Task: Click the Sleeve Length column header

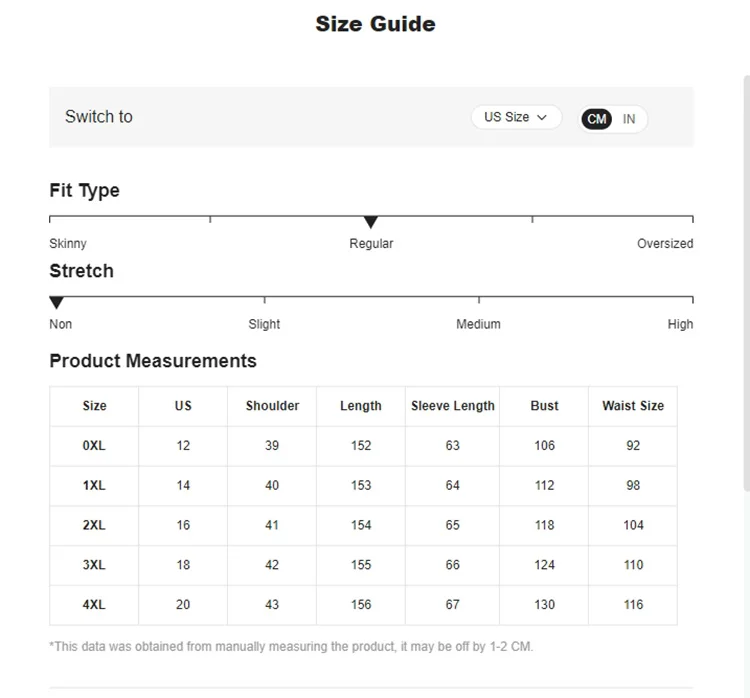Action: click(x=452, y=406)
